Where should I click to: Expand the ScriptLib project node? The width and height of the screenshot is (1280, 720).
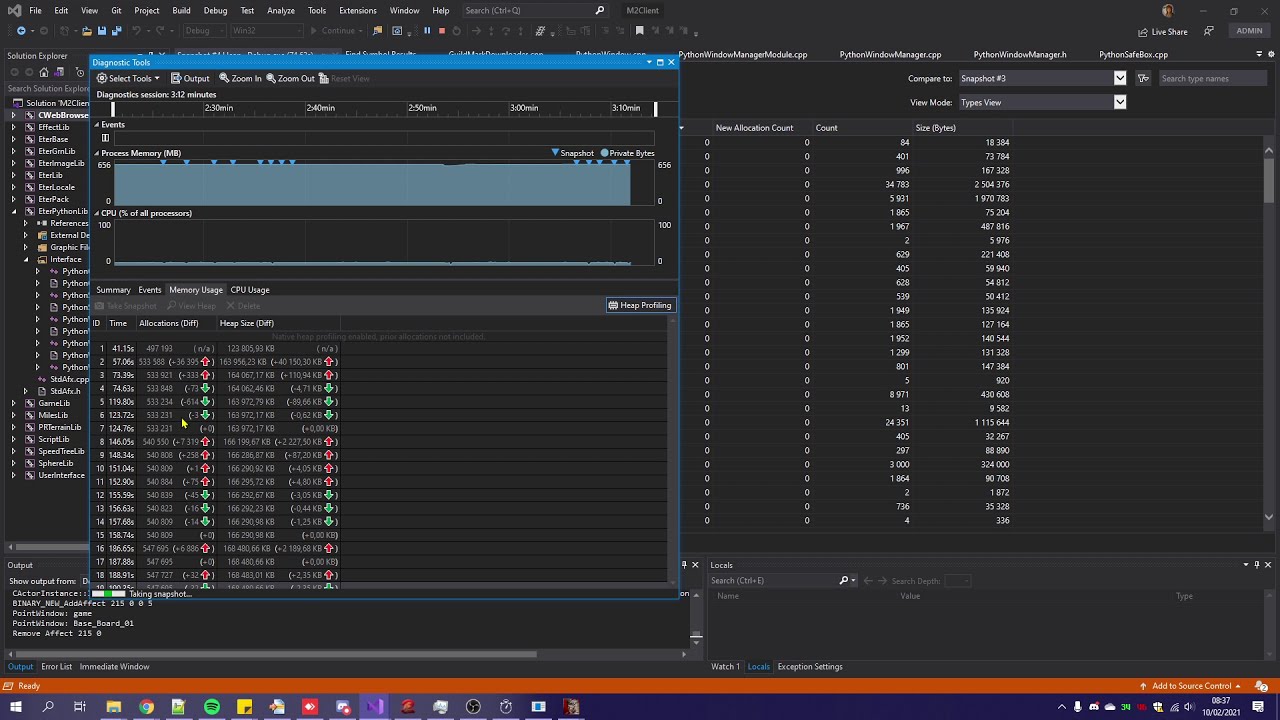(14, 439)
